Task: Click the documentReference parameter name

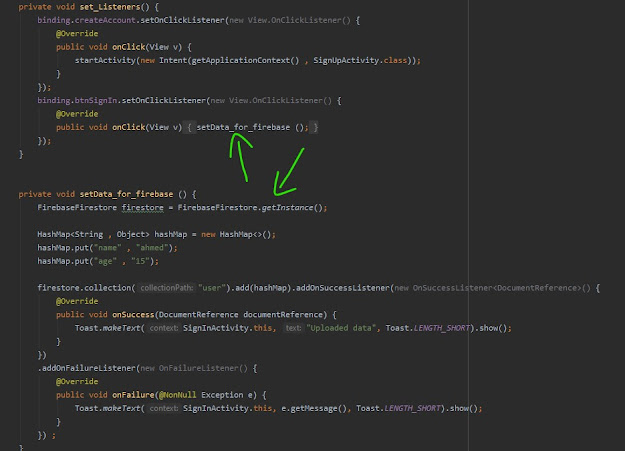Action: (x=283, y=315)
